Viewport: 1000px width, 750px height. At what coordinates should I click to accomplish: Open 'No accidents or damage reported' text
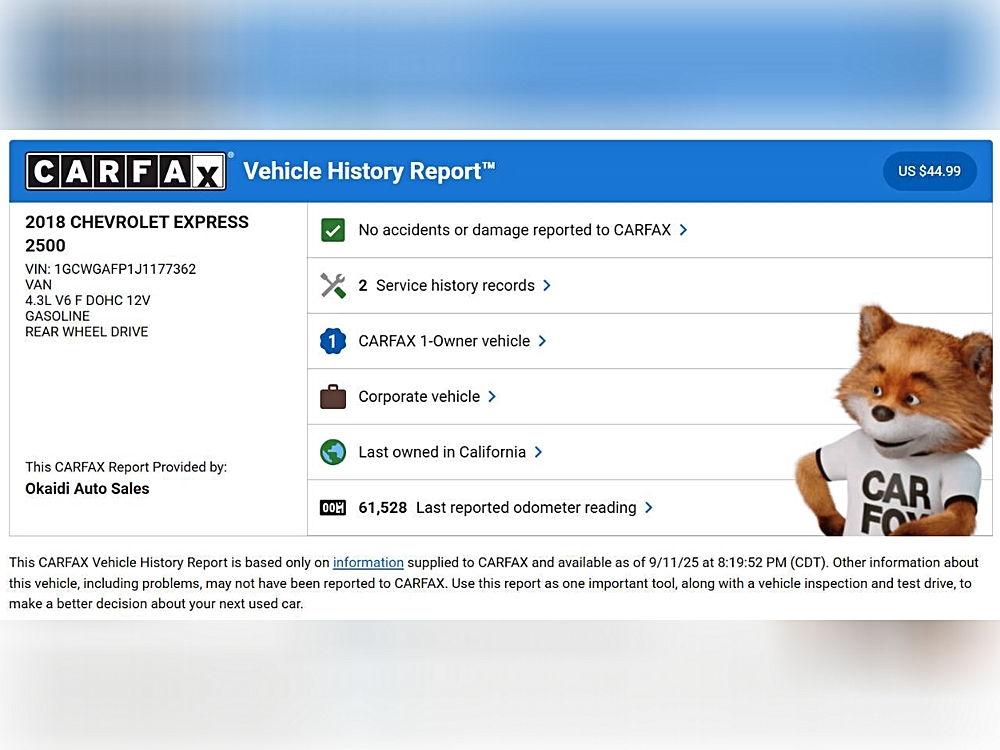click(514, 230)
